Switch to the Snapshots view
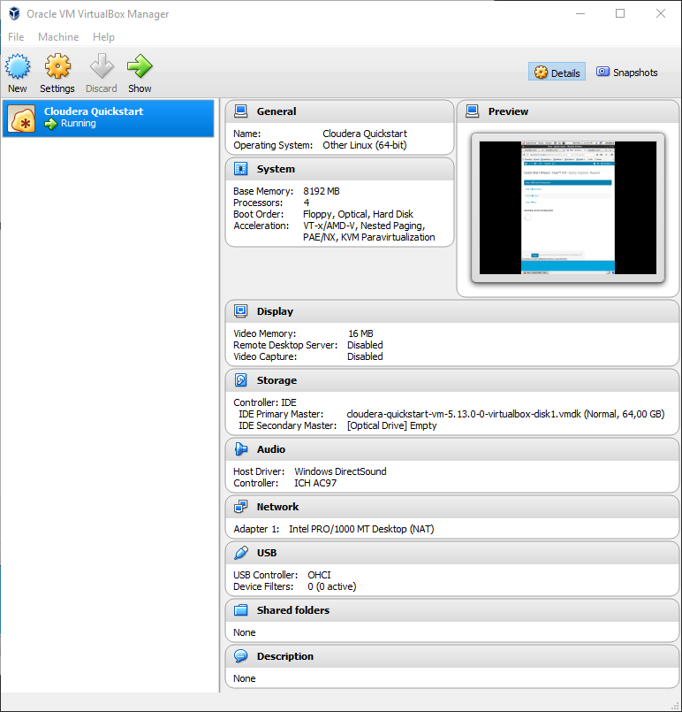The height and width of the screenshot is (712, 682). coord(627,72)
